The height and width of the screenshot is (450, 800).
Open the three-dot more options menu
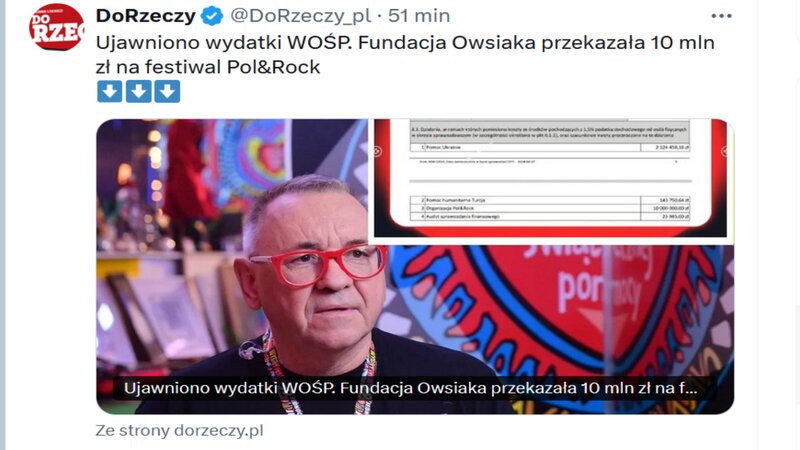tap(721, 16)
